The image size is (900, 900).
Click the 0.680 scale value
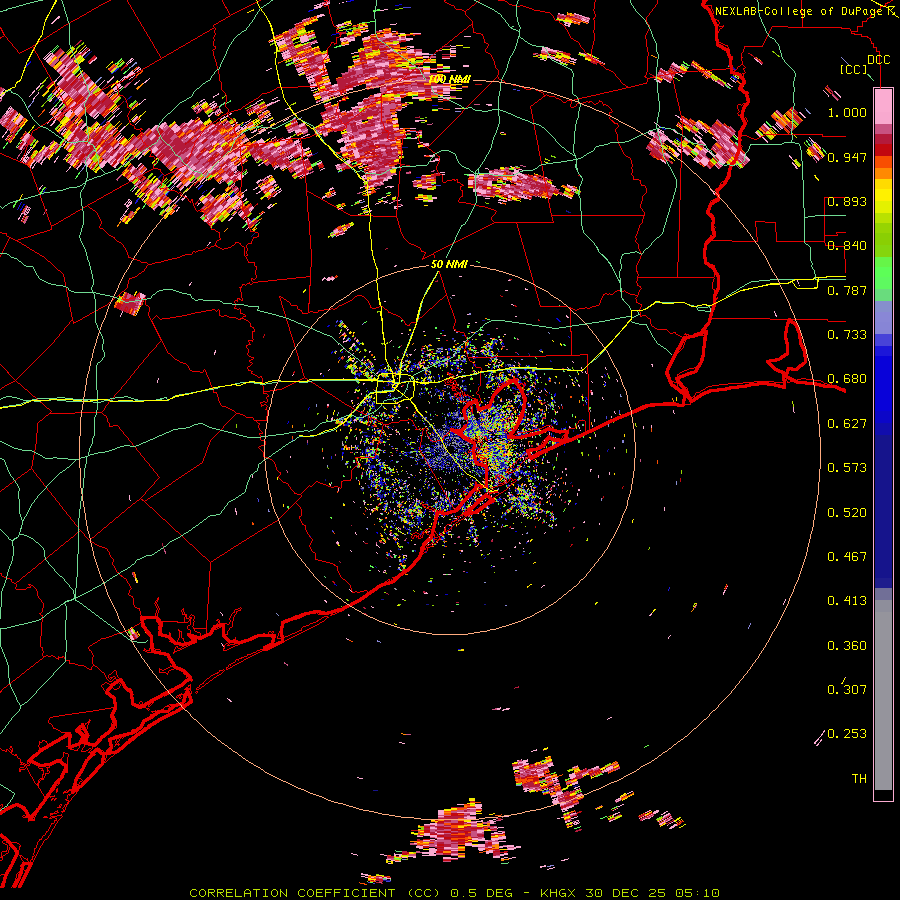847,379
